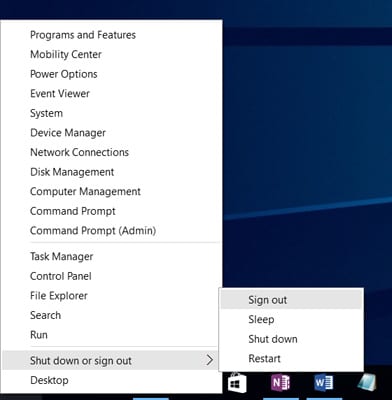Open Word from the taskbar
This screenshot has width=392, height=400.
(323, 383)
